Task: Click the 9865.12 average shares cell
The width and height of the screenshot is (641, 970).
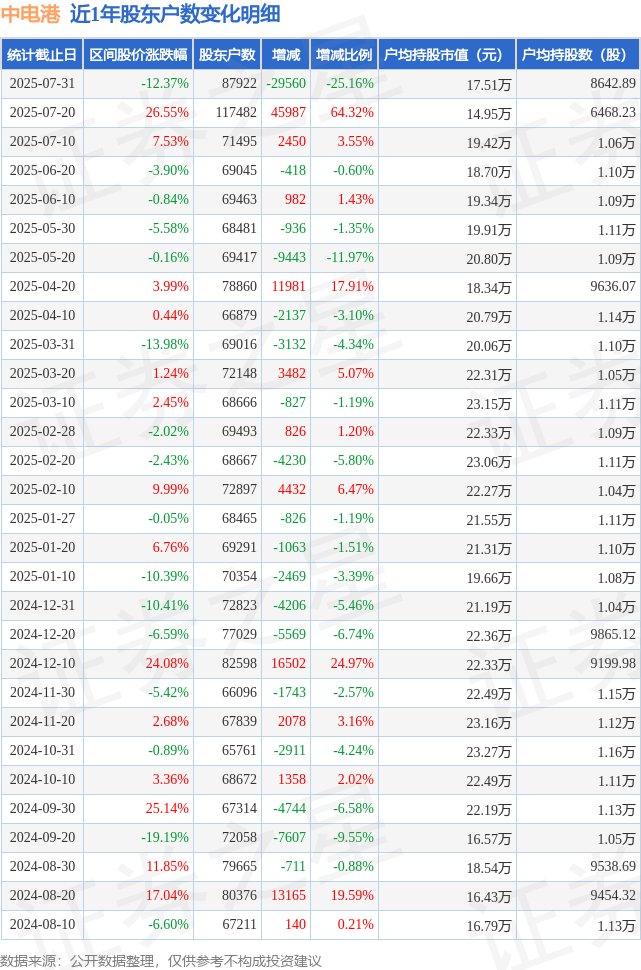Action: tap(613, 634)
